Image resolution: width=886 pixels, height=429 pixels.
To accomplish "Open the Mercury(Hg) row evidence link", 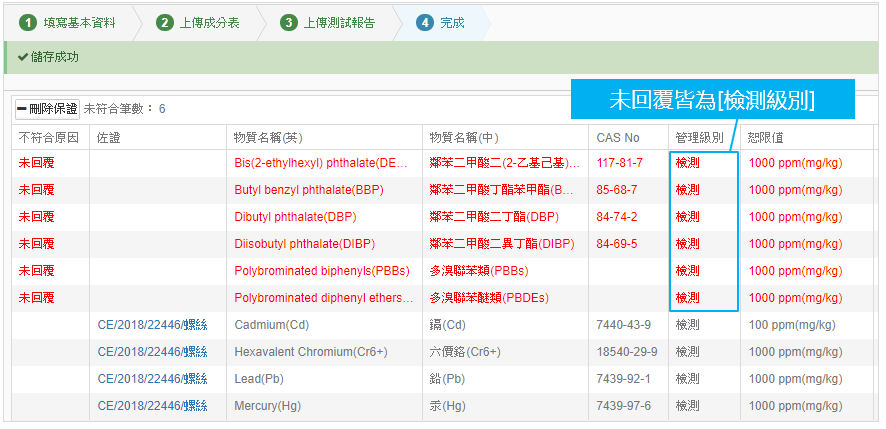I will coord(152,406).
